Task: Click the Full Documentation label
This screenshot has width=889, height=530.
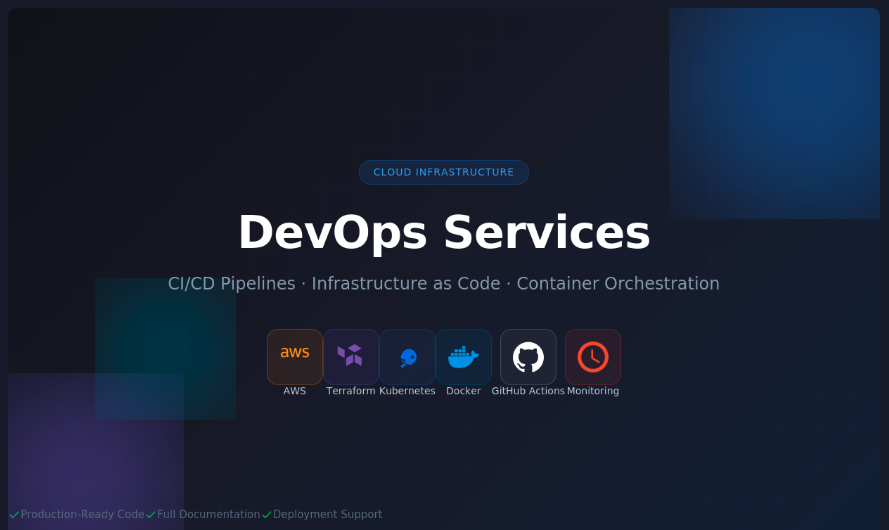Action: click(208, 515)
